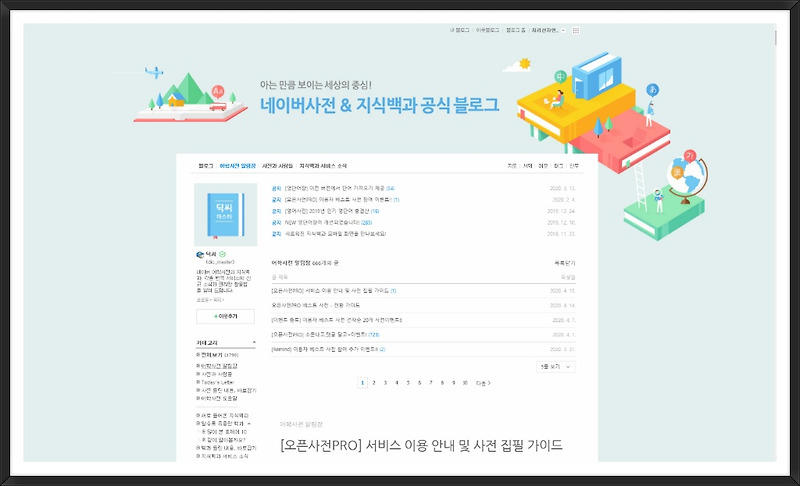Screen dimensions: 800x486
Task: Open the 딕씨 마스터 profile image
Action: coord(226,215)
